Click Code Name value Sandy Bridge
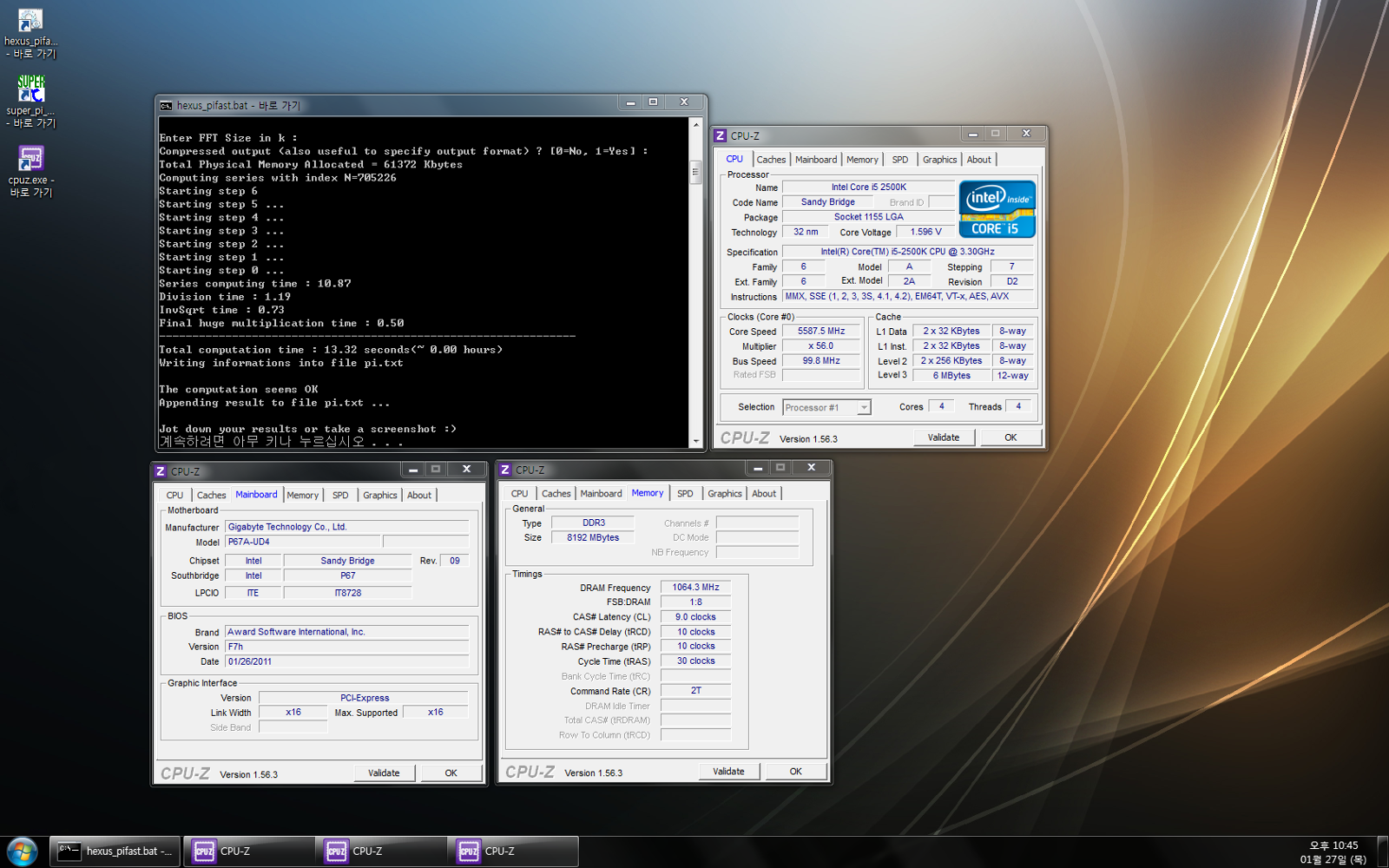This screenshot has height=868, width=1389. click(x=827, y=202)
